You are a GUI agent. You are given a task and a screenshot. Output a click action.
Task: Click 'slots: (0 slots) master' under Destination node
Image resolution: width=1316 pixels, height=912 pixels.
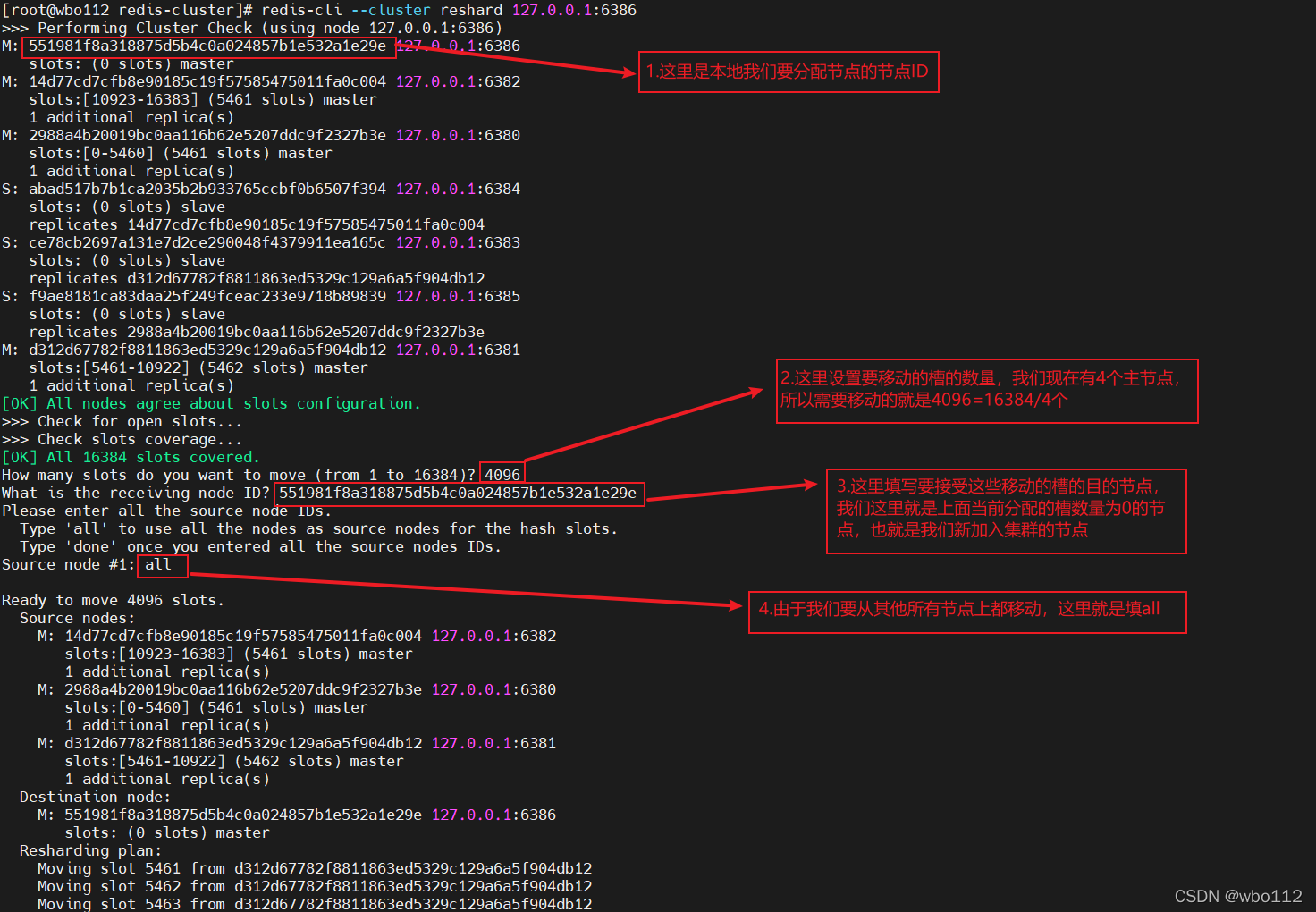click(x=167, y=832)
